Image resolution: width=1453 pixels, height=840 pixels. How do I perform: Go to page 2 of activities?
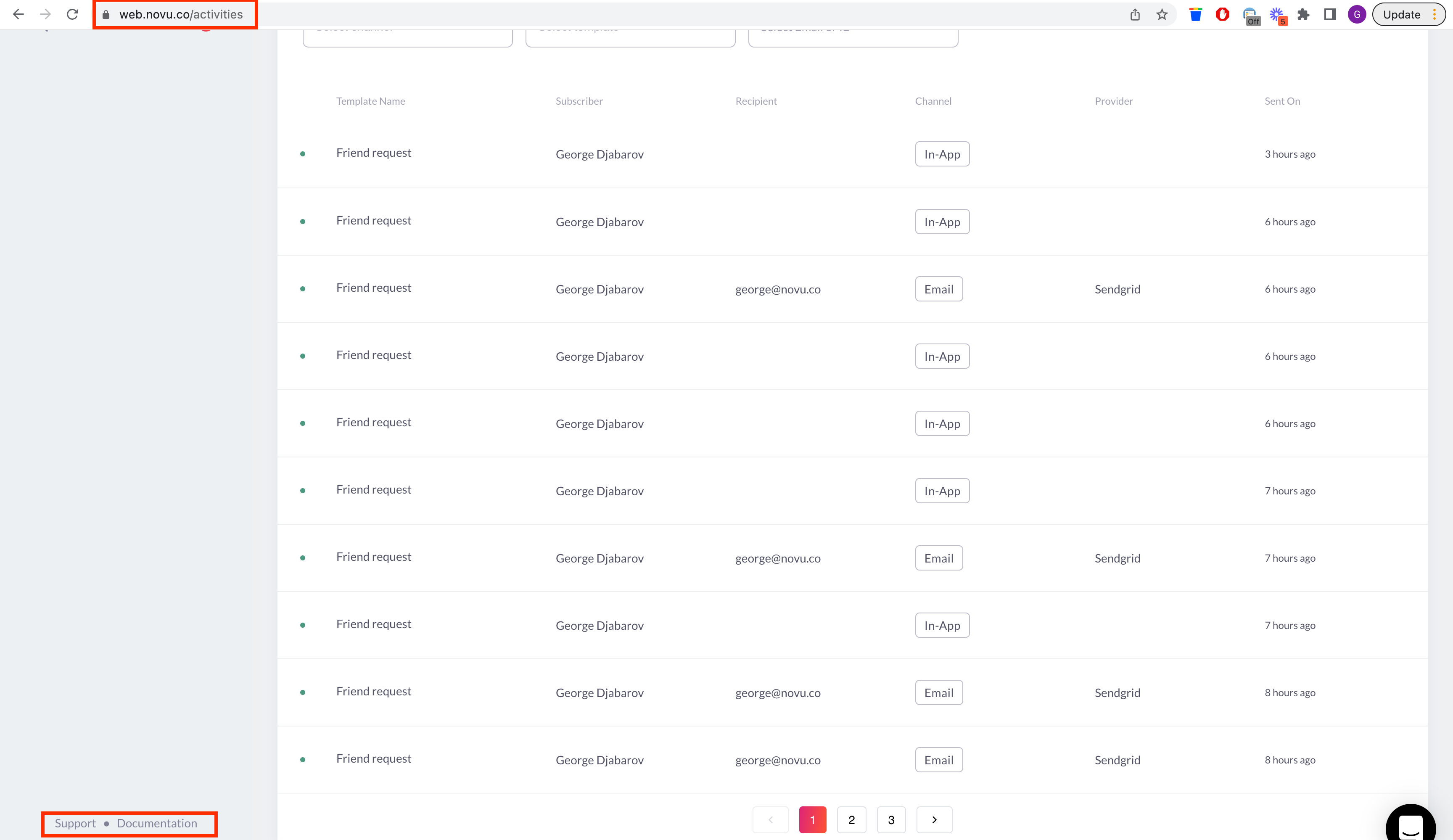852,819
